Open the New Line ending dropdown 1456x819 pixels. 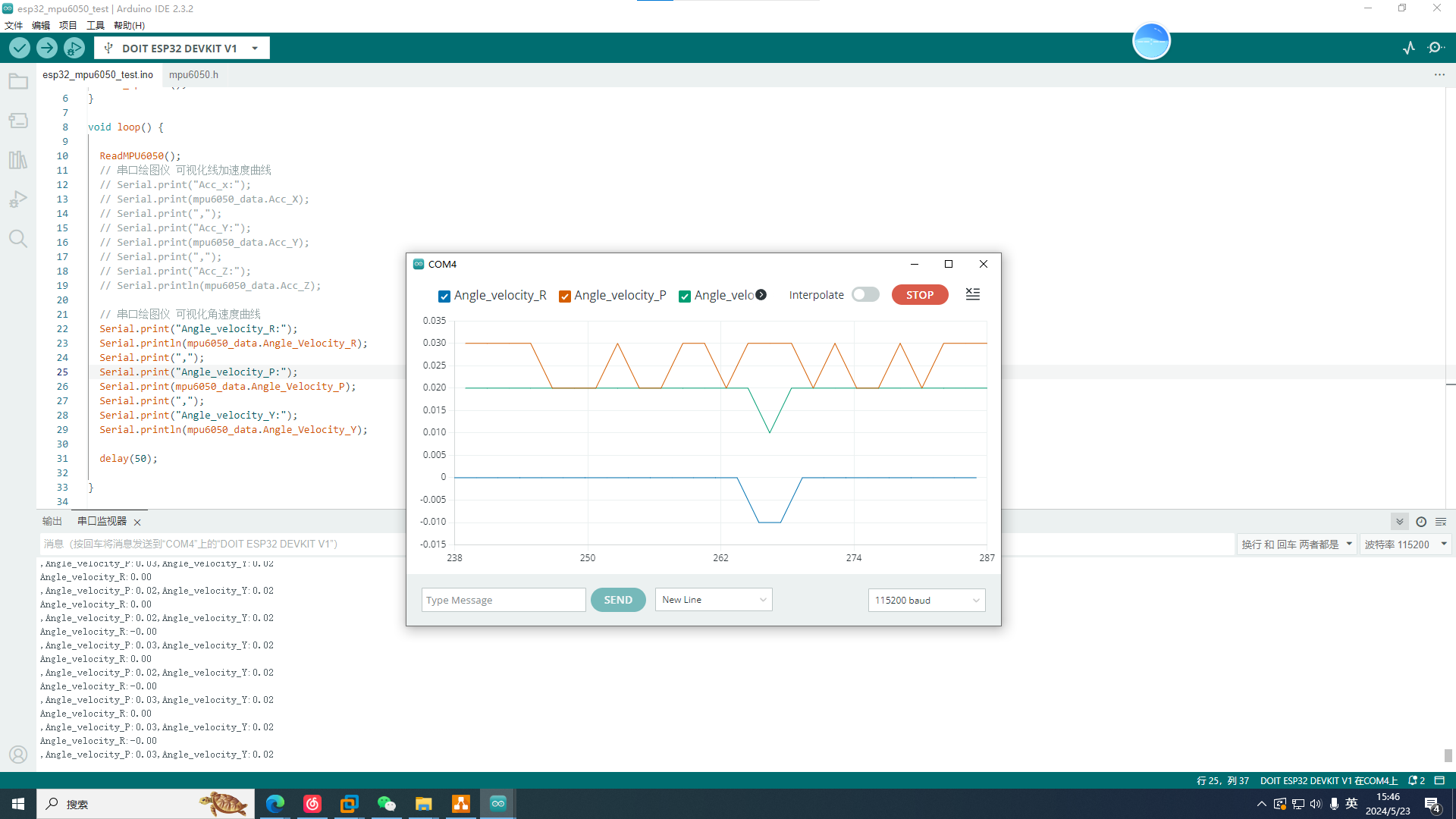(713, 600)
